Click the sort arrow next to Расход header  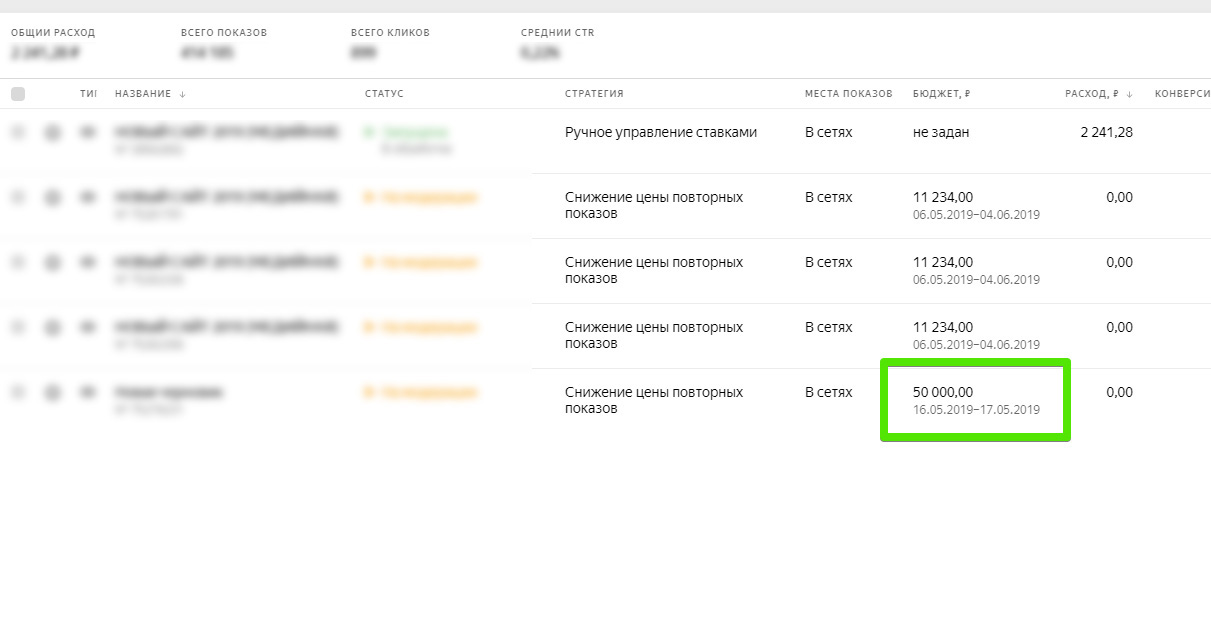1129,94
